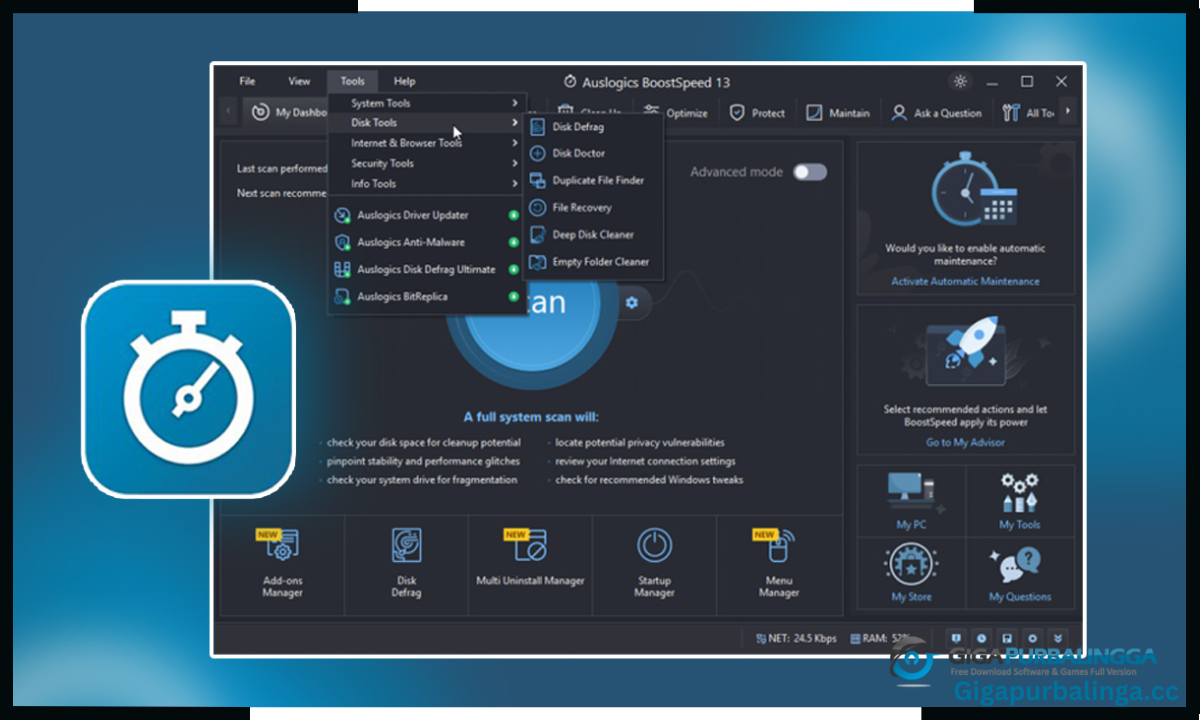The image size is (1200, 720).
Task: Switch the theme with the sun icon
Action: pos(960,82)
